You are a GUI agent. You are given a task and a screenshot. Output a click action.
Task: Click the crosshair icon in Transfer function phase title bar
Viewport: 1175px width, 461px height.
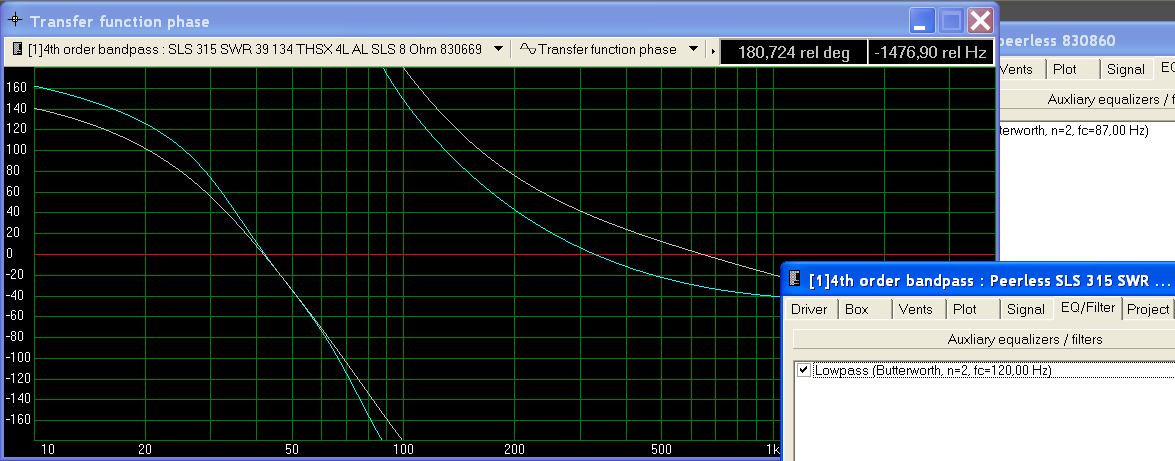point(14,20)
